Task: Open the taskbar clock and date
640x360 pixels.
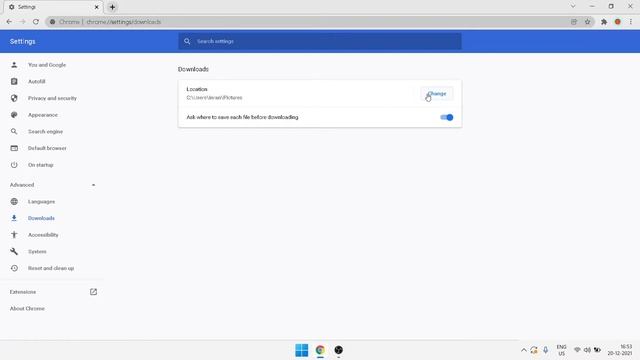Action: 620,350
